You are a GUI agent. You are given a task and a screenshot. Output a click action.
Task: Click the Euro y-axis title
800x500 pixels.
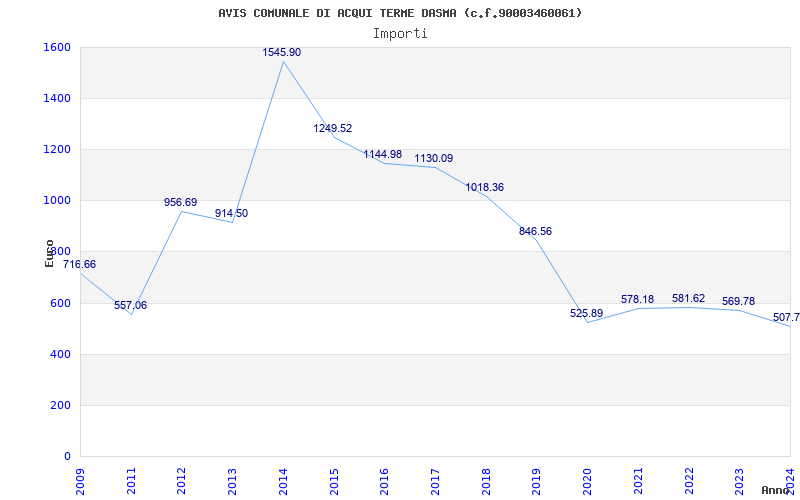pyautogui.click(x=49, y=253)
